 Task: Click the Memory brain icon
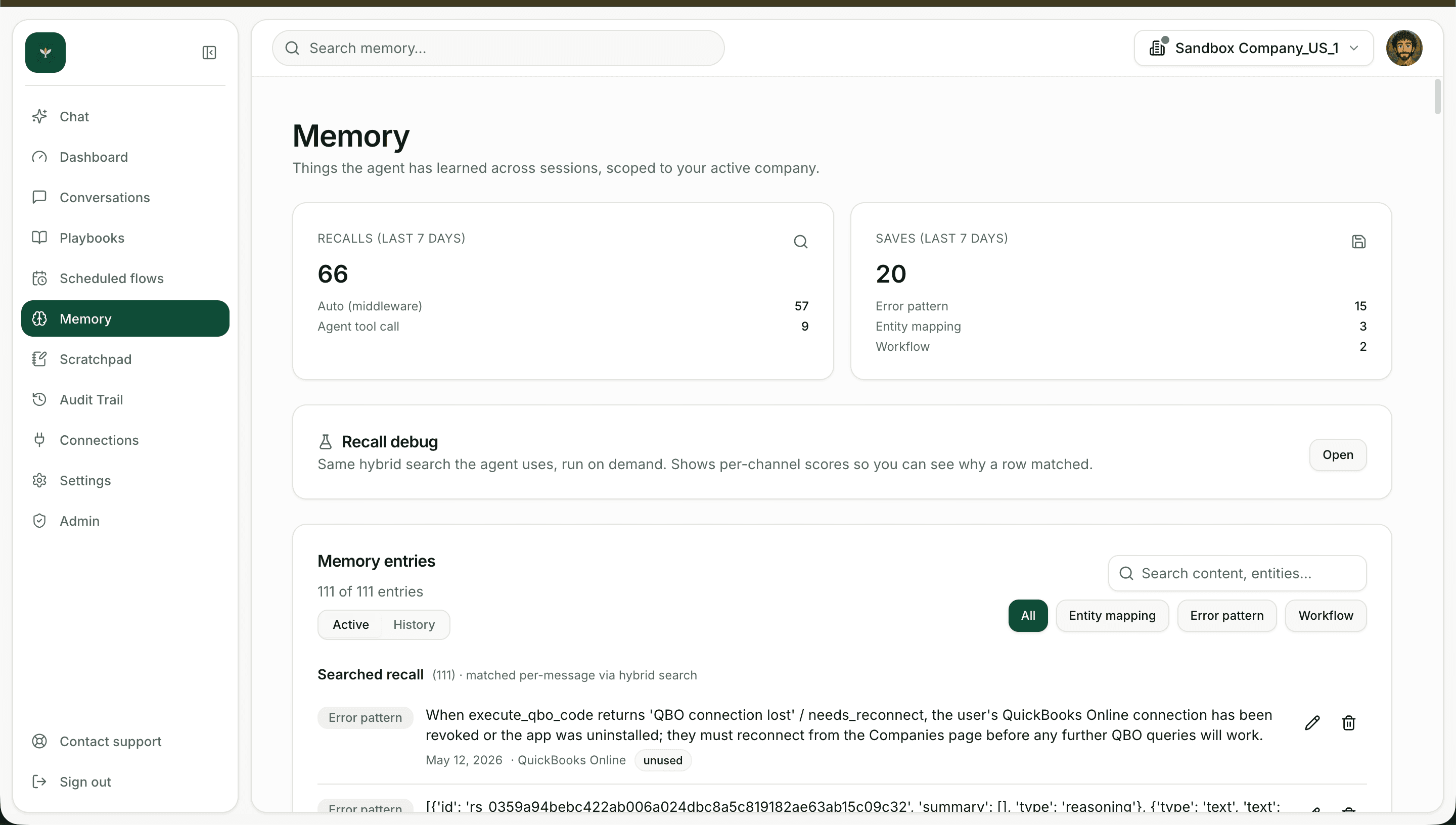(39, 318)
